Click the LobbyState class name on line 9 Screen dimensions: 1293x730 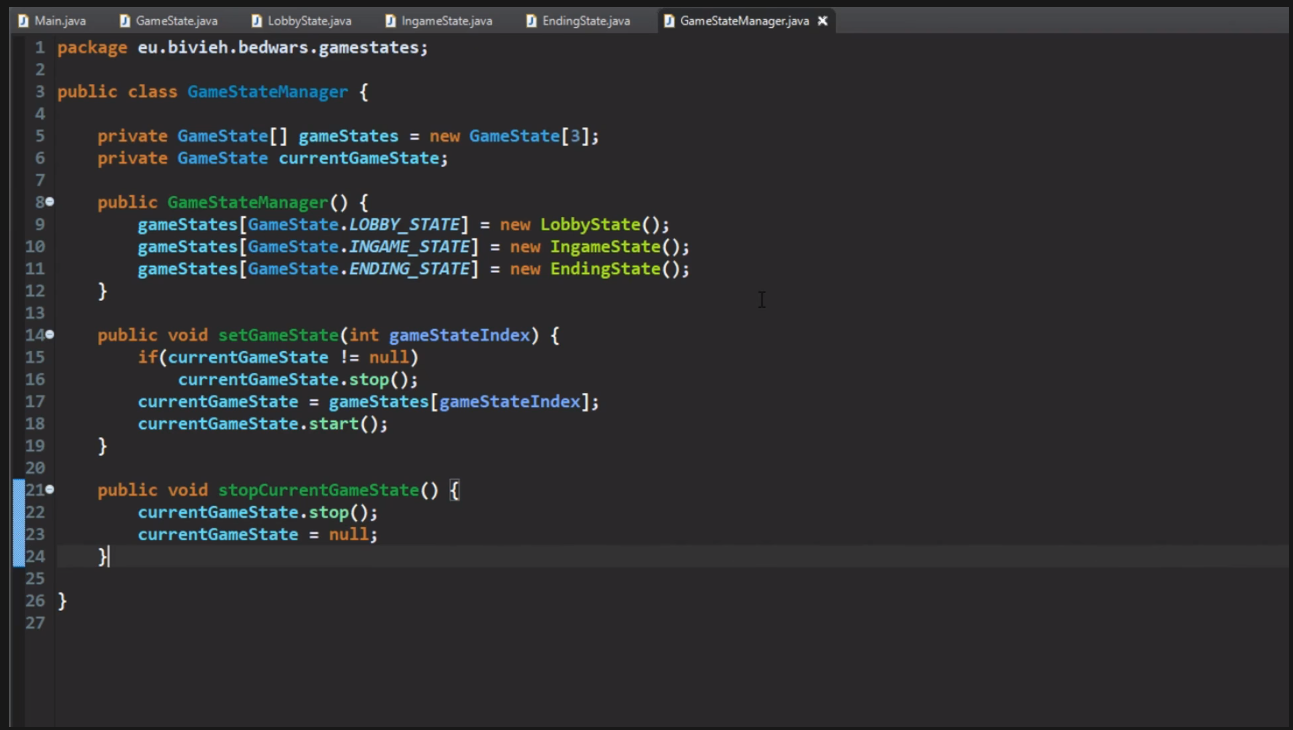click(x=590, y=224)
